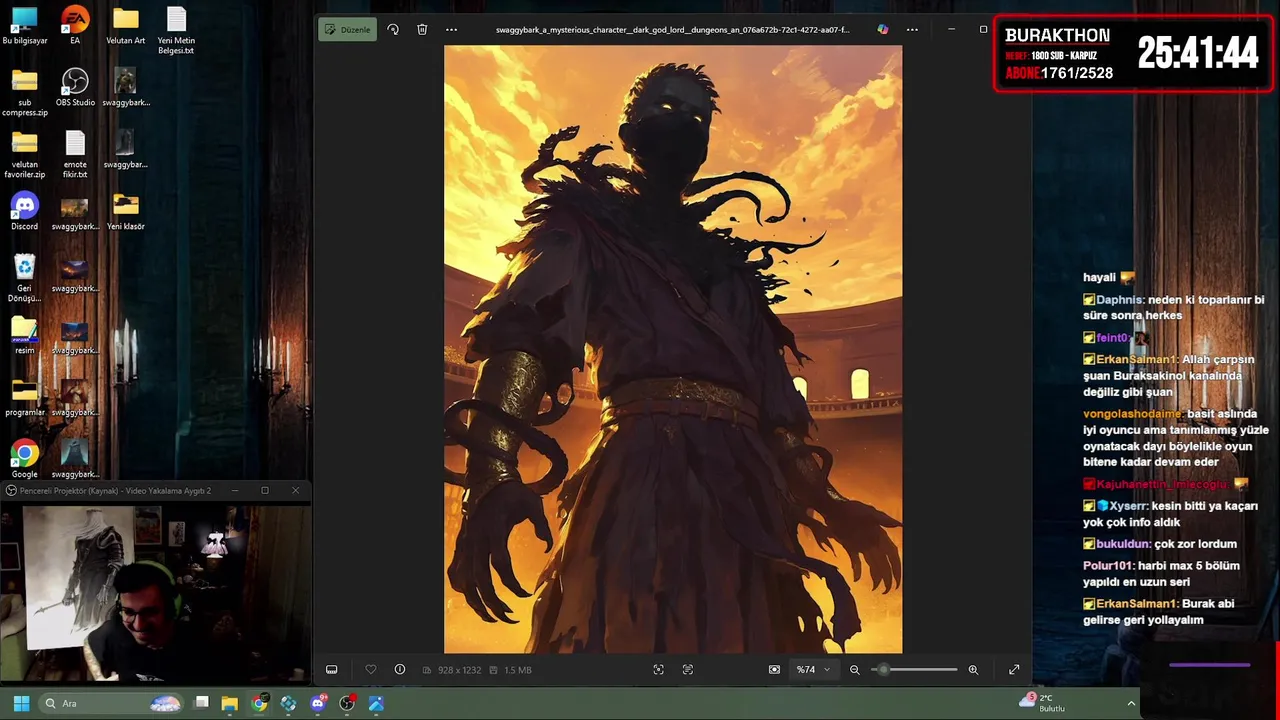Click the 928 x 1232 dimensions text
1280x720 pixels.
(459, 670)
